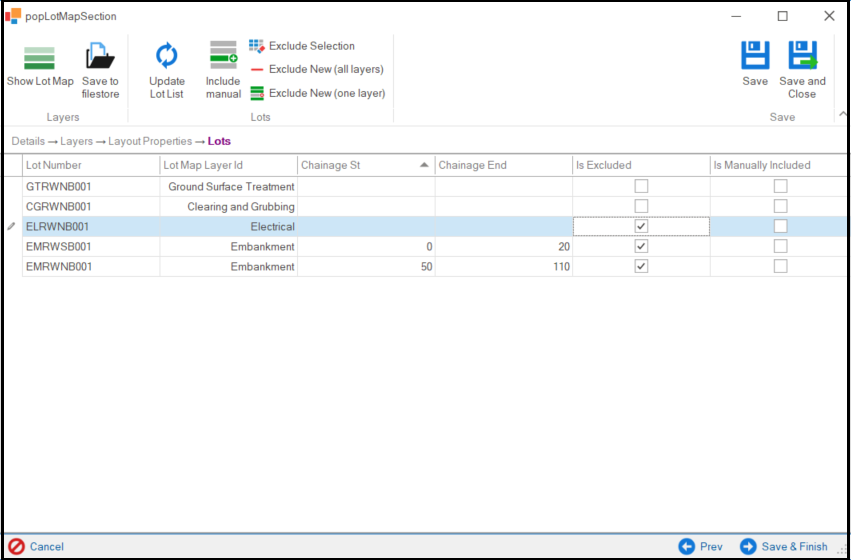The width and height of the screenshot is (851, 560).
Task: Sort by Lot Number column header
Action: pyautogui.click(x=91, y=165)
